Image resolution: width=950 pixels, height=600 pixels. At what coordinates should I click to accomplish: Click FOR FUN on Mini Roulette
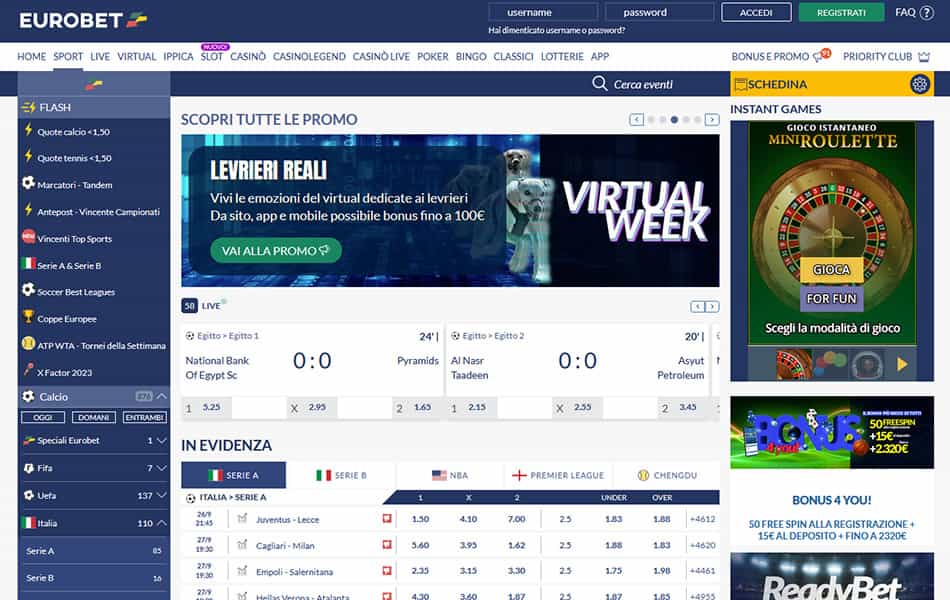[x=831, y=299]
